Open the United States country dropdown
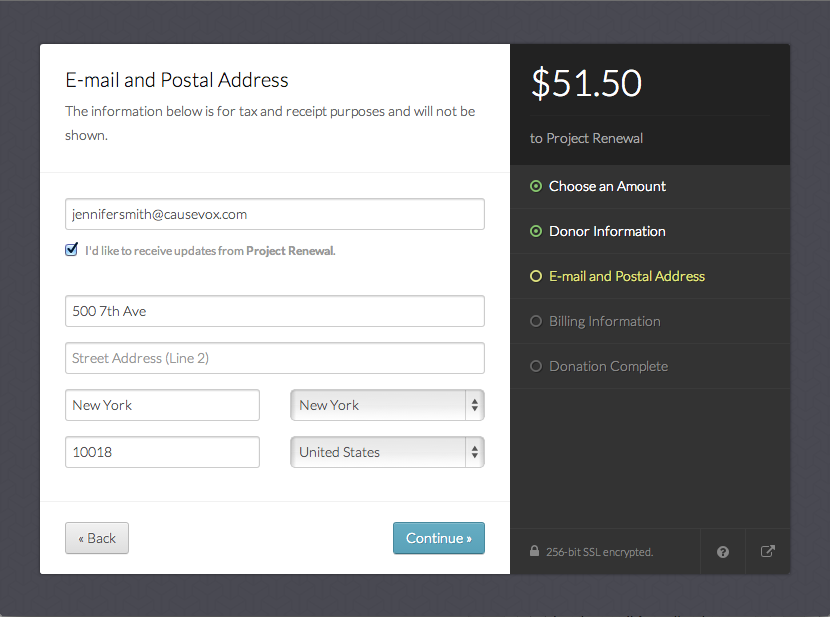Screen dimensions: 830x617 [x=387, y=452]
